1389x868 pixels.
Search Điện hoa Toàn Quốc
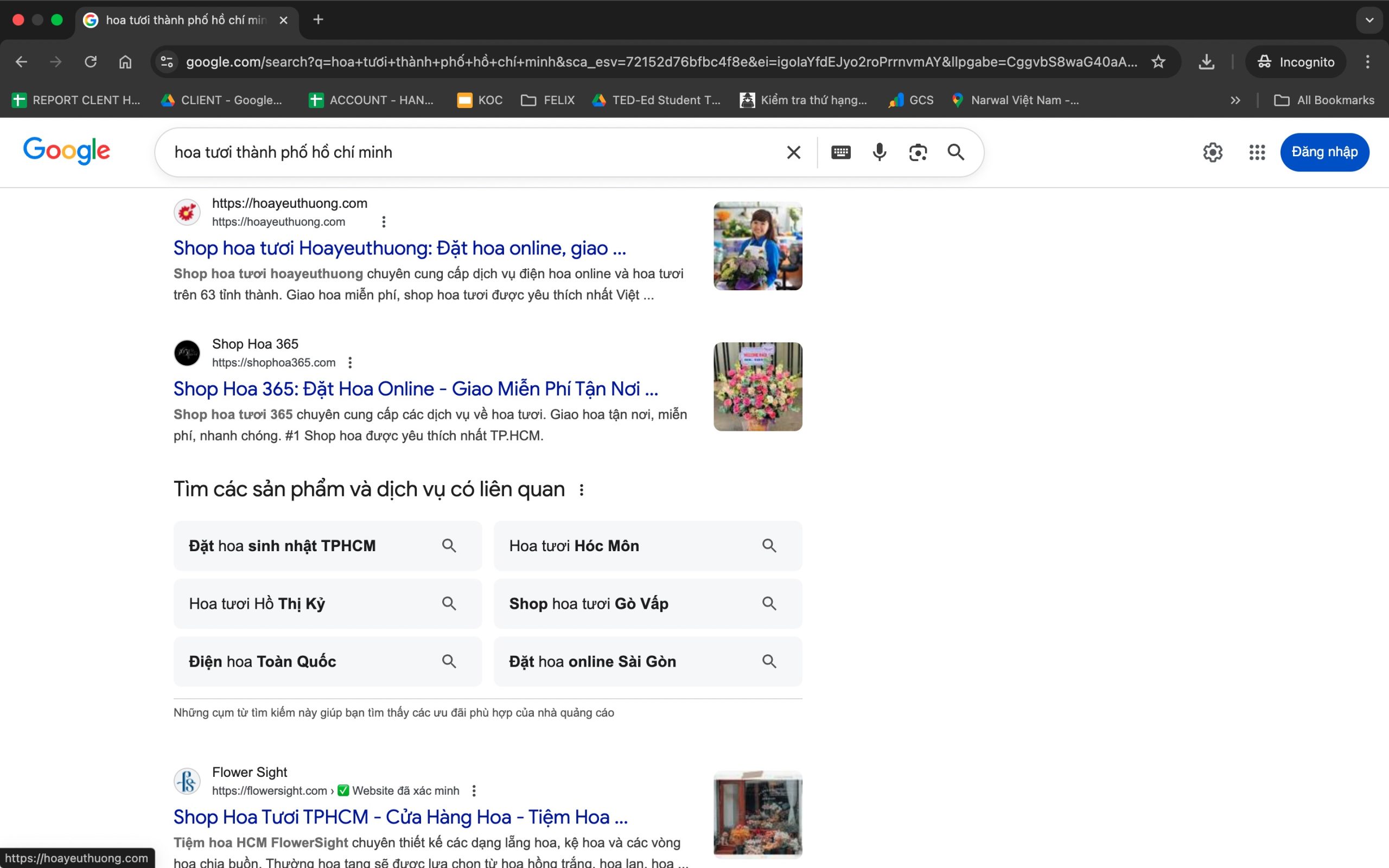[x=328, y=661]
